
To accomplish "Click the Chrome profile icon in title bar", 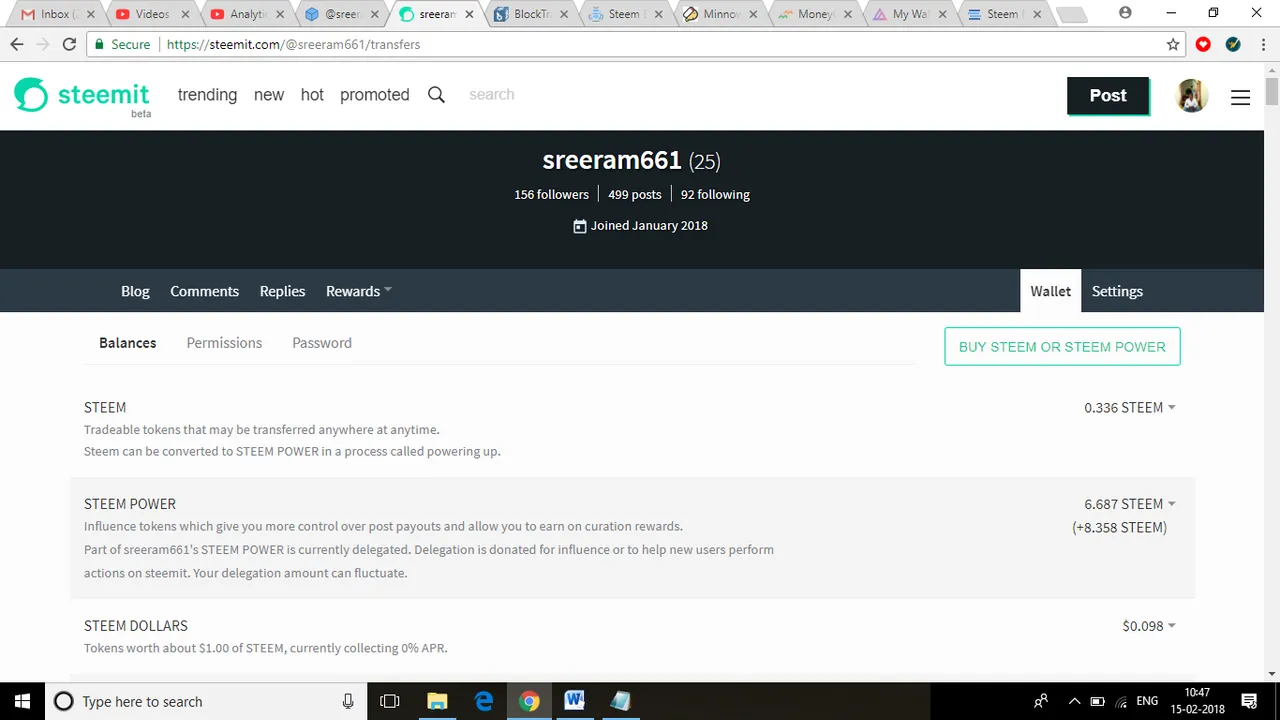I will point(1125,13).
